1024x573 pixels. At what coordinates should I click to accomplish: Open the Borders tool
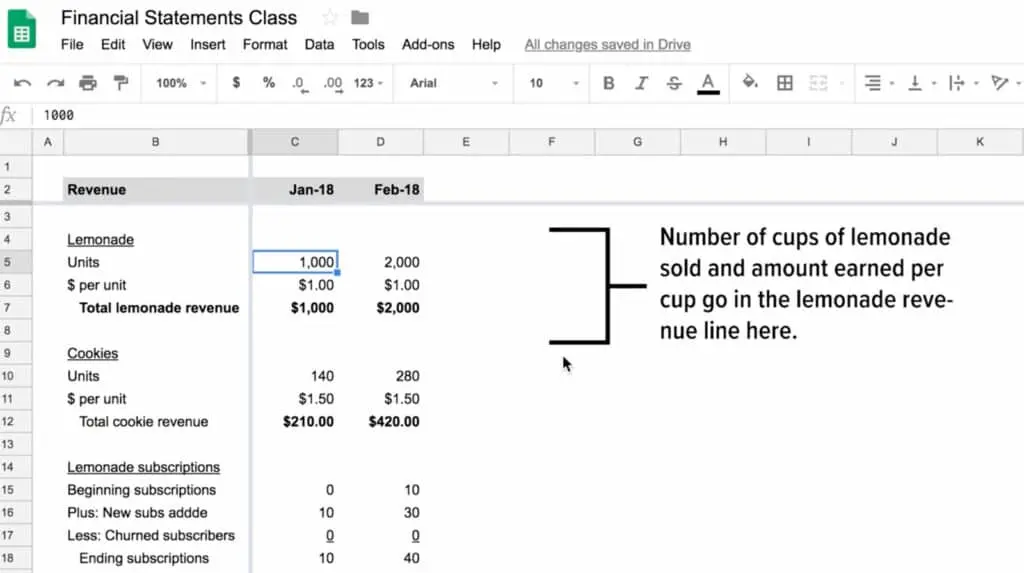coord(784,83)
